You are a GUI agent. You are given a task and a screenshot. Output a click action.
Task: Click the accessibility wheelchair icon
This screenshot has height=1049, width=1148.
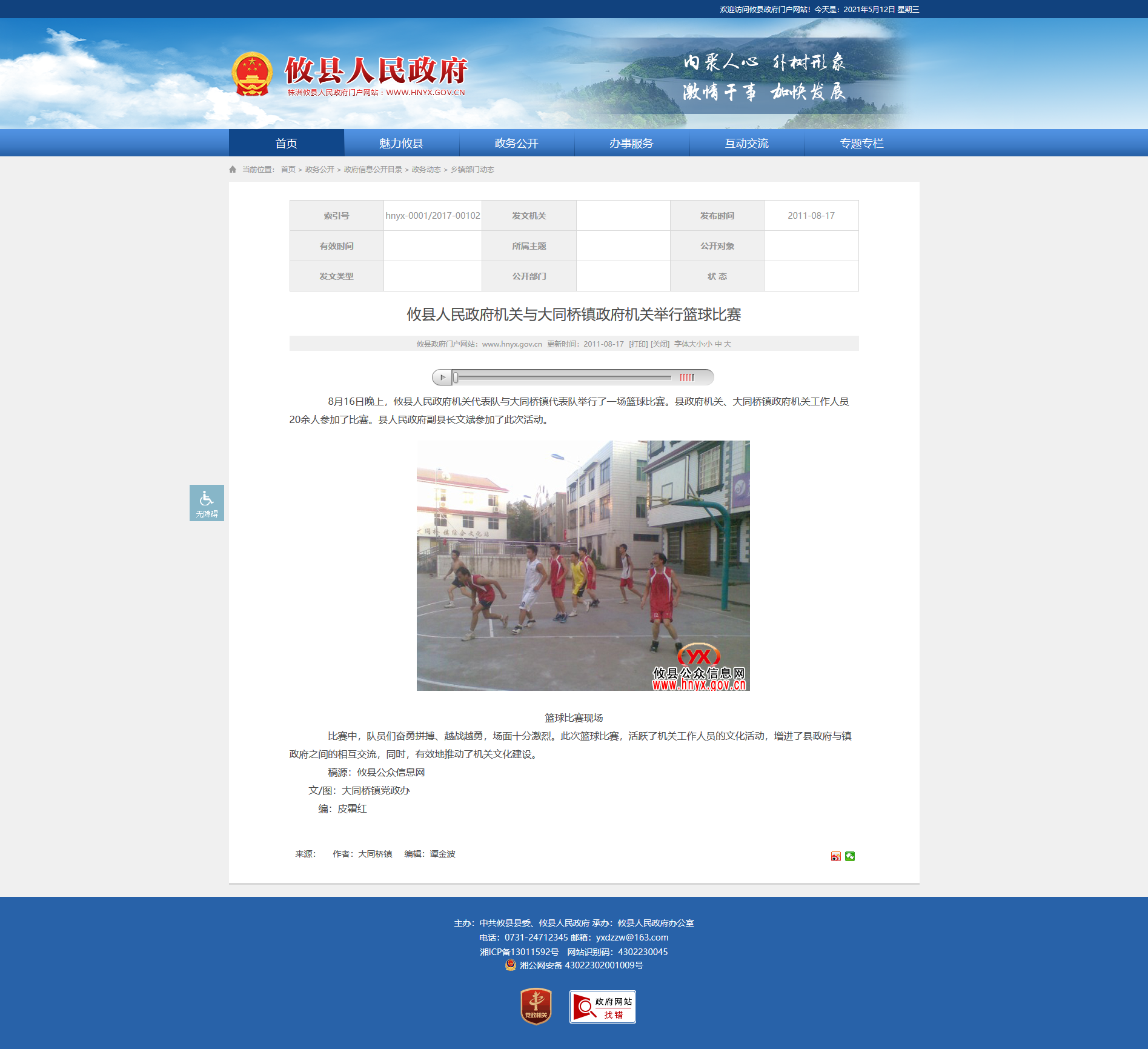(x=207, y=499)
